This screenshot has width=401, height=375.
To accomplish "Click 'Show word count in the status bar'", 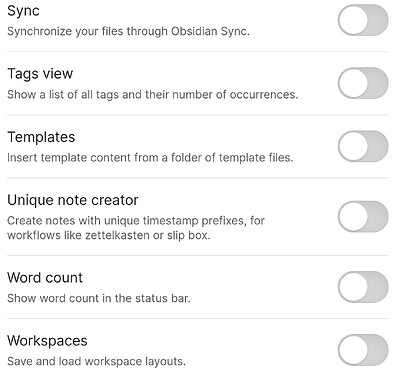I will (99, 298).
